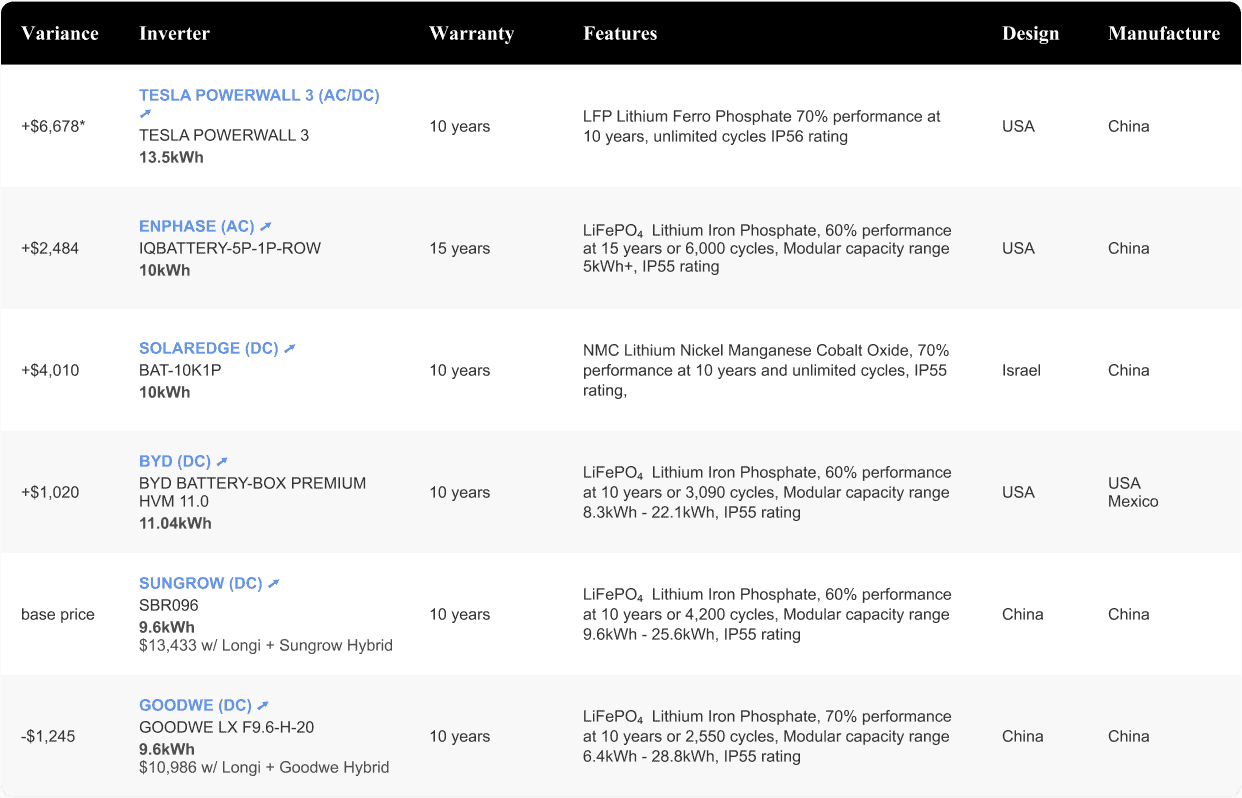Follow the SOLAREDGE (DC) link
This screenshot has height=798, width=1242.
[x=208, y=349]
